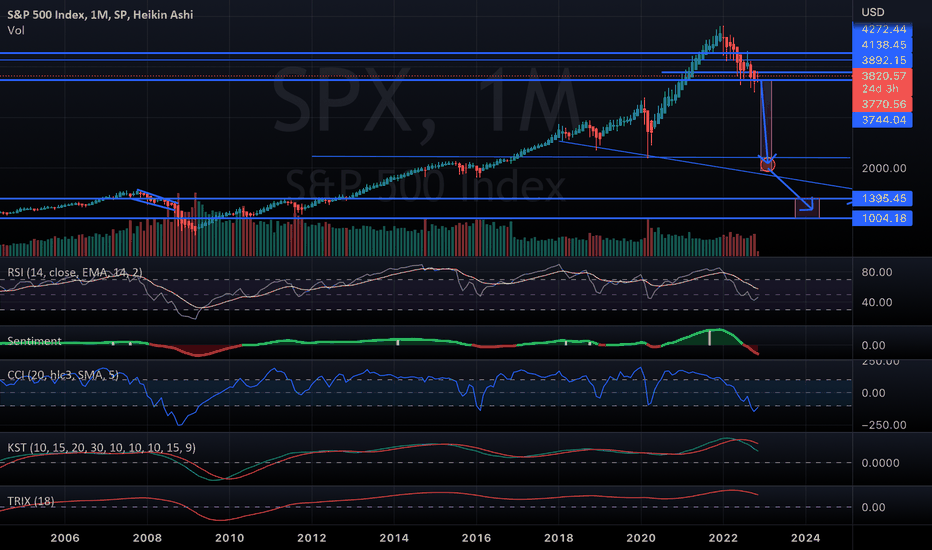Screen dimensions: 932x550
Task: Click the red 3770.56 price label
Action: (x=883, y=104)
